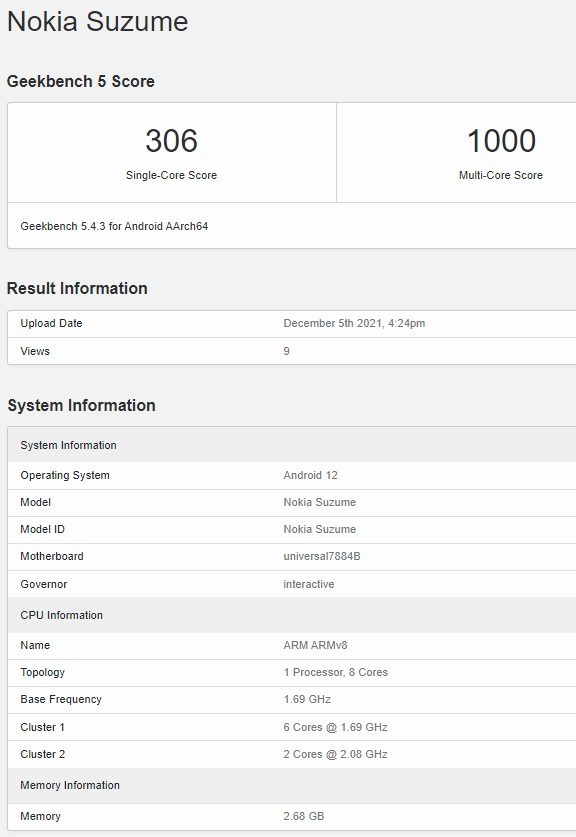Click the Name row label
Image resolution: width=576 pixels, height=837 pixels.
coord(35,645)
